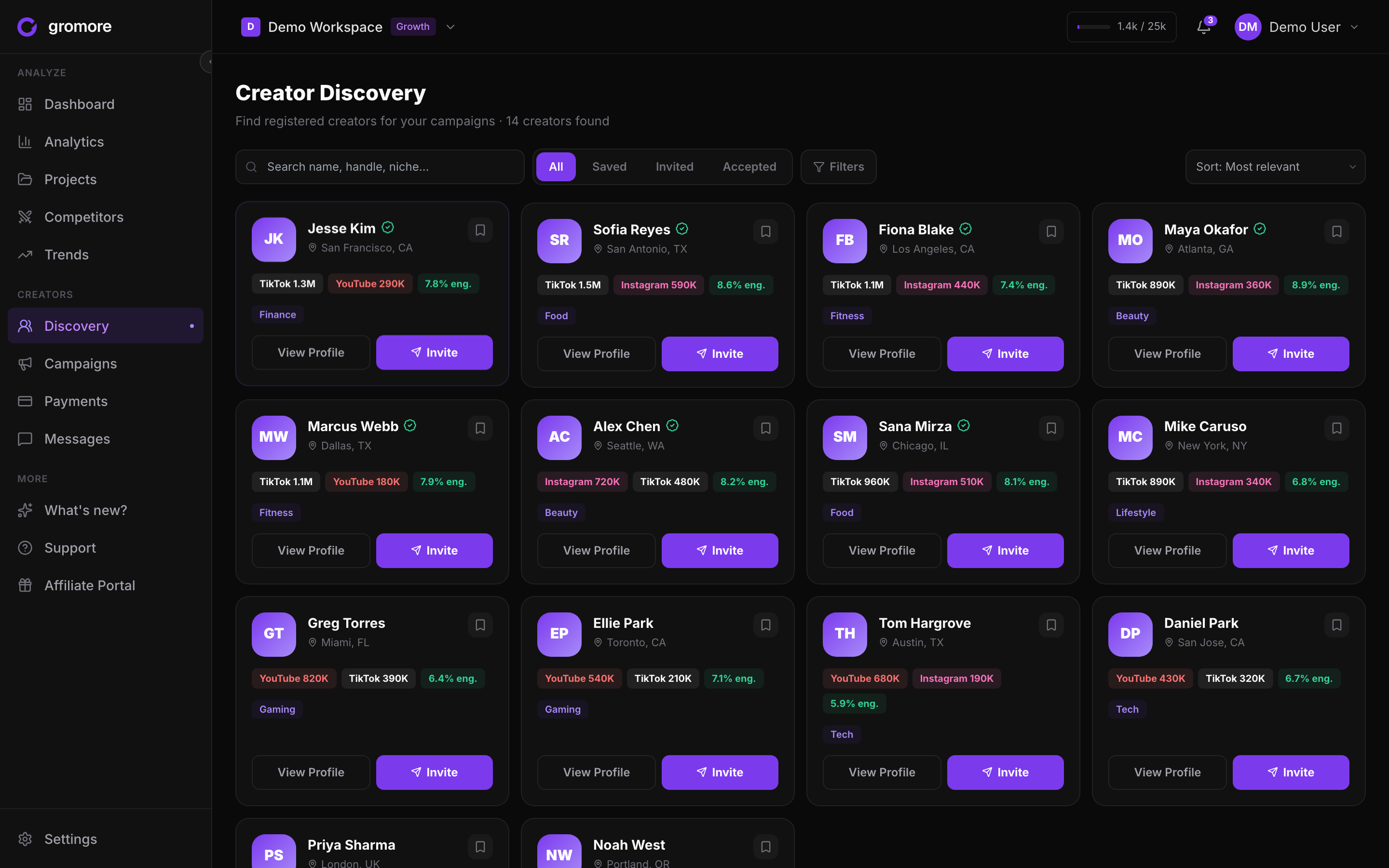
Task: Open Campaigns in the sidebar
Action: tap(106, 364)
